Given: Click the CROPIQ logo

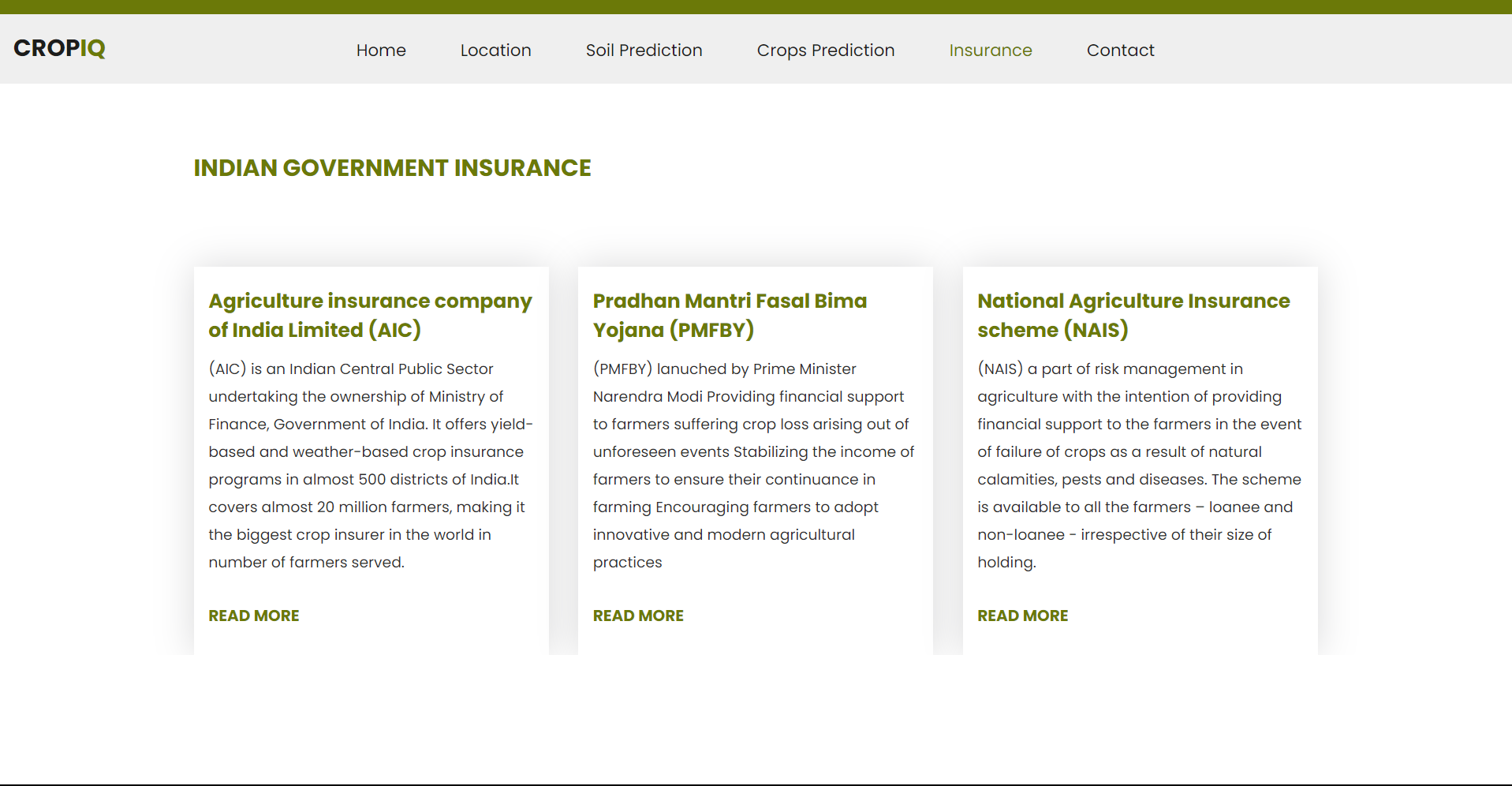Looking at the screenshot, I should click(x=59, y=48).
